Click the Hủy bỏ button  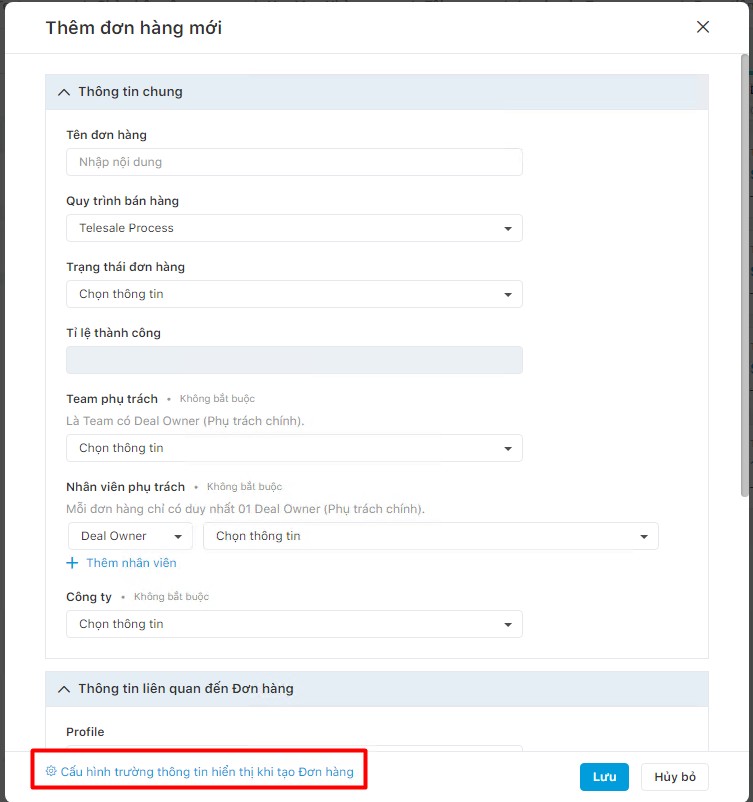(x=675, y=777)
